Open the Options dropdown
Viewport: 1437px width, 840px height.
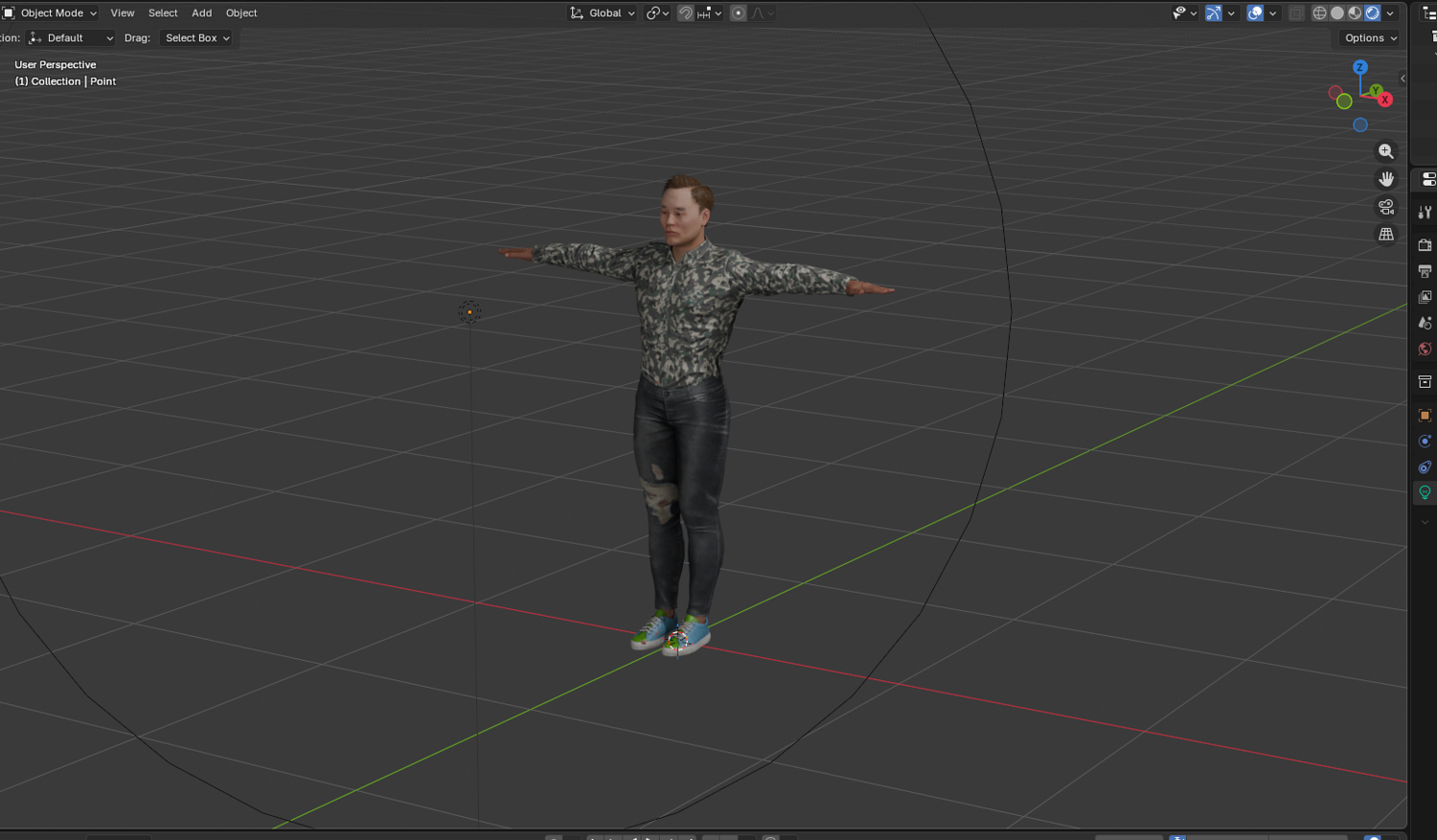[x=1371, y=37]
